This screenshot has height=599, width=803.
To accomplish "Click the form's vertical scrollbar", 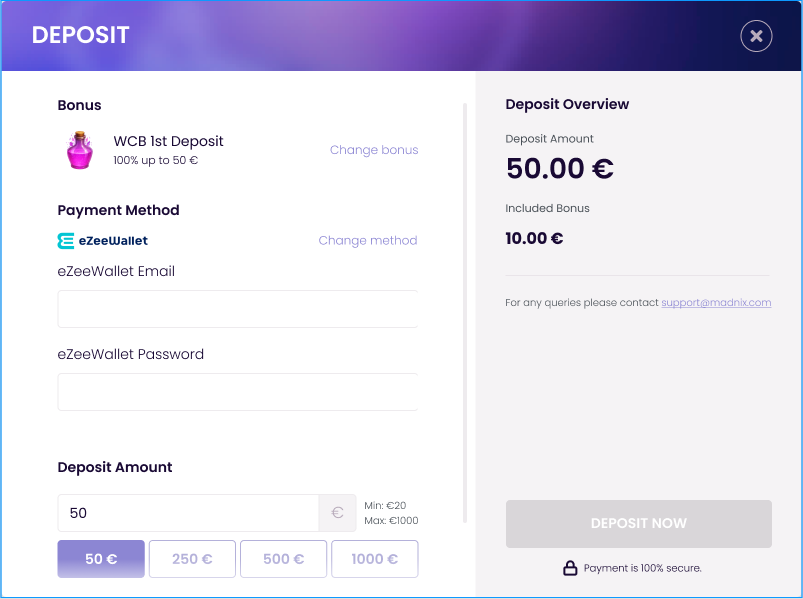I will click(465, 312).
